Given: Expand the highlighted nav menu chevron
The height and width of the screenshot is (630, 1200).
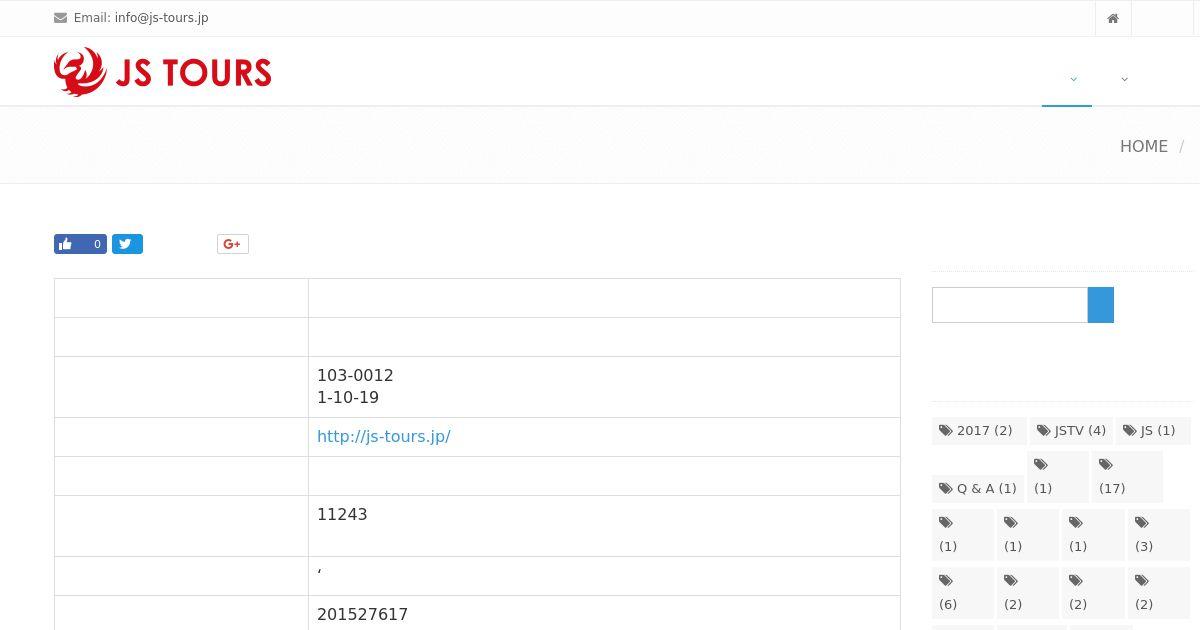Looking at the screenshot, I should (1073, 79).
